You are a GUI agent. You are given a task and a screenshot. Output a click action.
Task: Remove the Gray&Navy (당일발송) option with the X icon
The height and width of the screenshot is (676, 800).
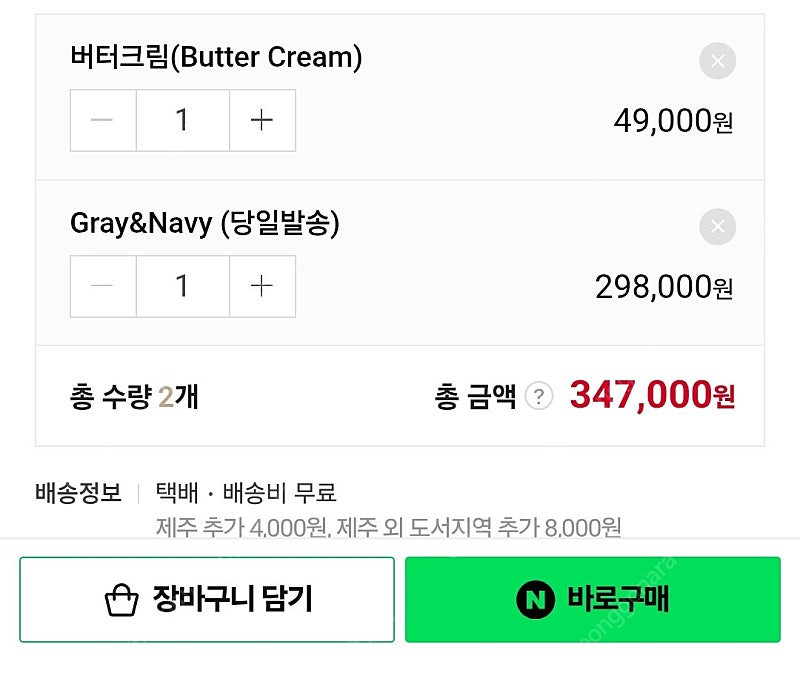[x=716, y=227]
